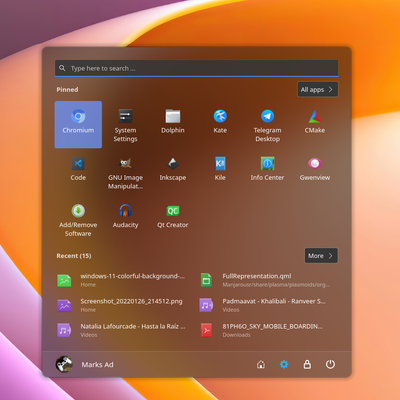
Task: Click the Pinned section heading
Action: coord(67,89)
